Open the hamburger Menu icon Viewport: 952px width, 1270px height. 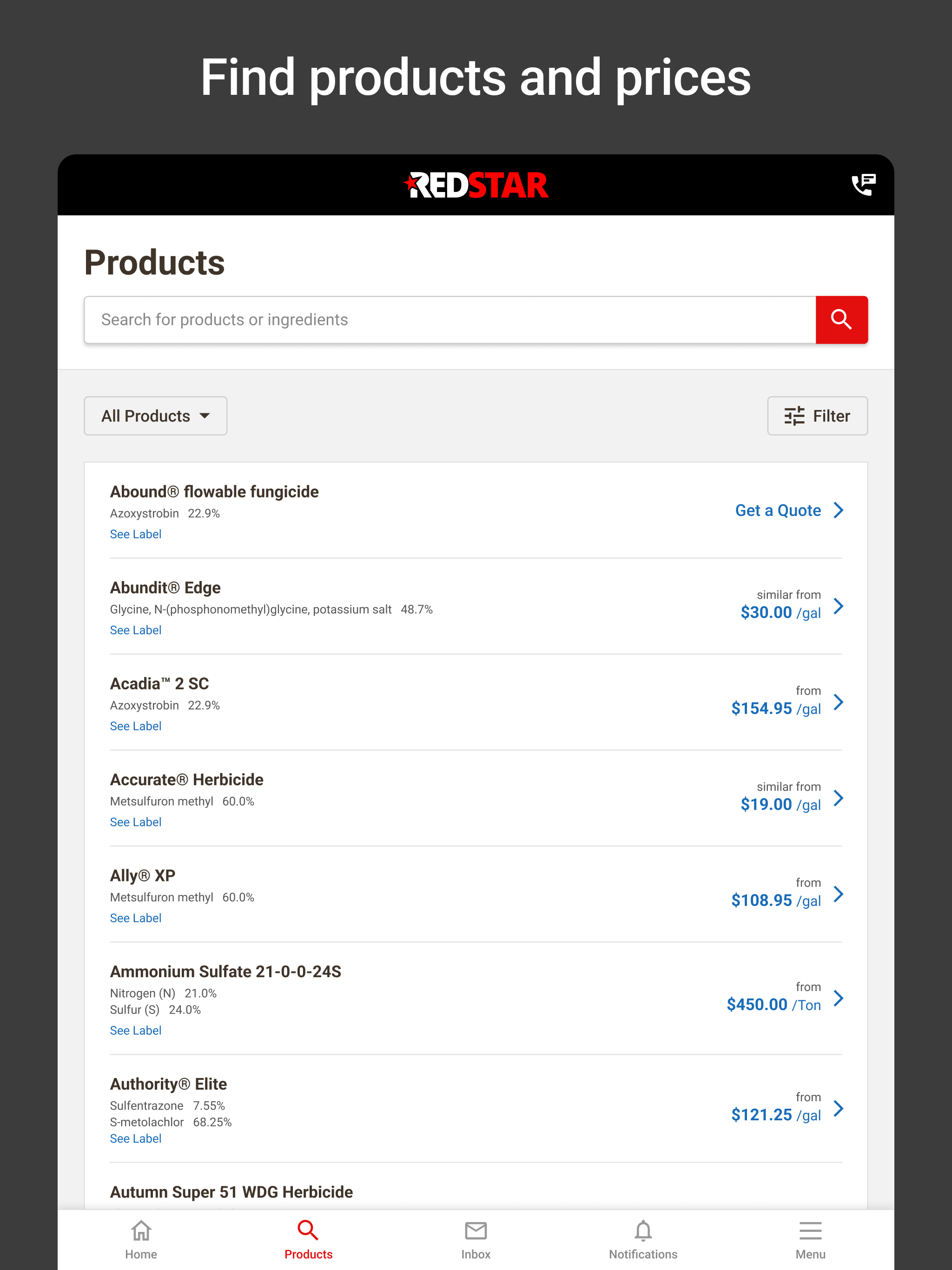tap(810, 1230)
